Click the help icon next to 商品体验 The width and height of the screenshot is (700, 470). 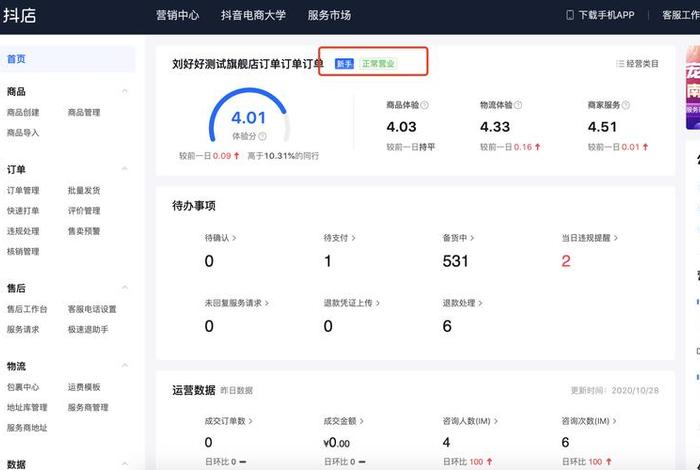(x=425, y=105)
